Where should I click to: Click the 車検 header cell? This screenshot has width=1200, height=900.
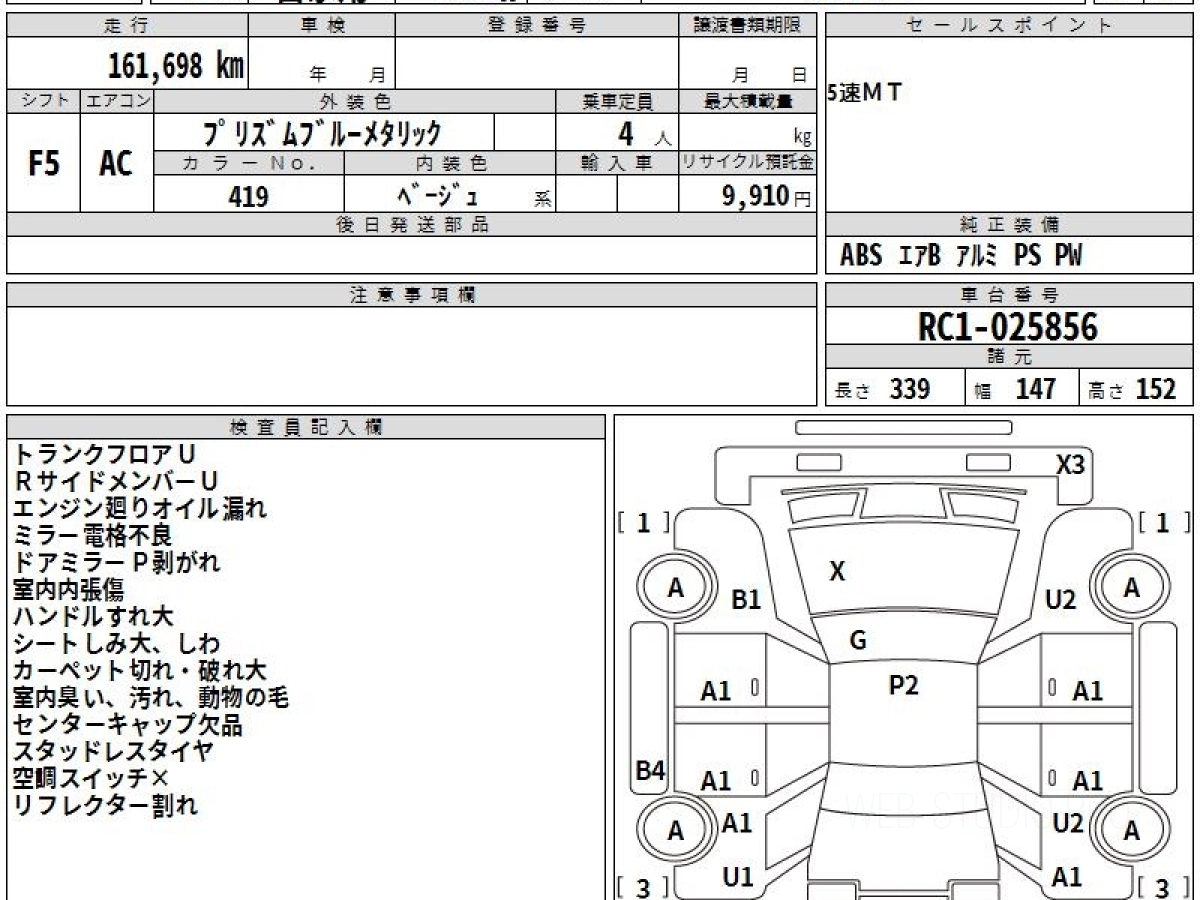pyautogui.click(x=322, y=26)
